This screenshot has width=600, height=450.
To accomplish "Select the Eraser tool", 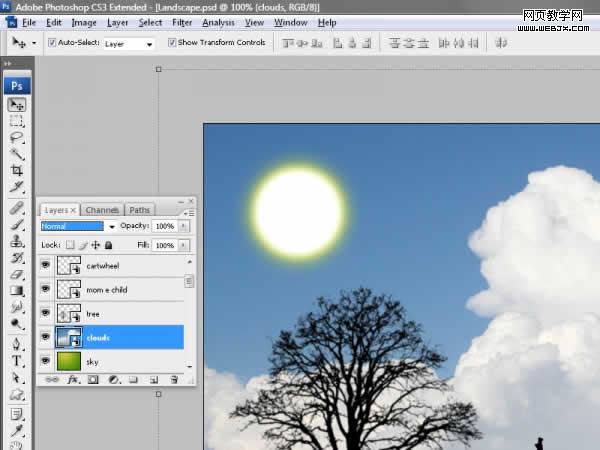I will [x=17, y=274].
